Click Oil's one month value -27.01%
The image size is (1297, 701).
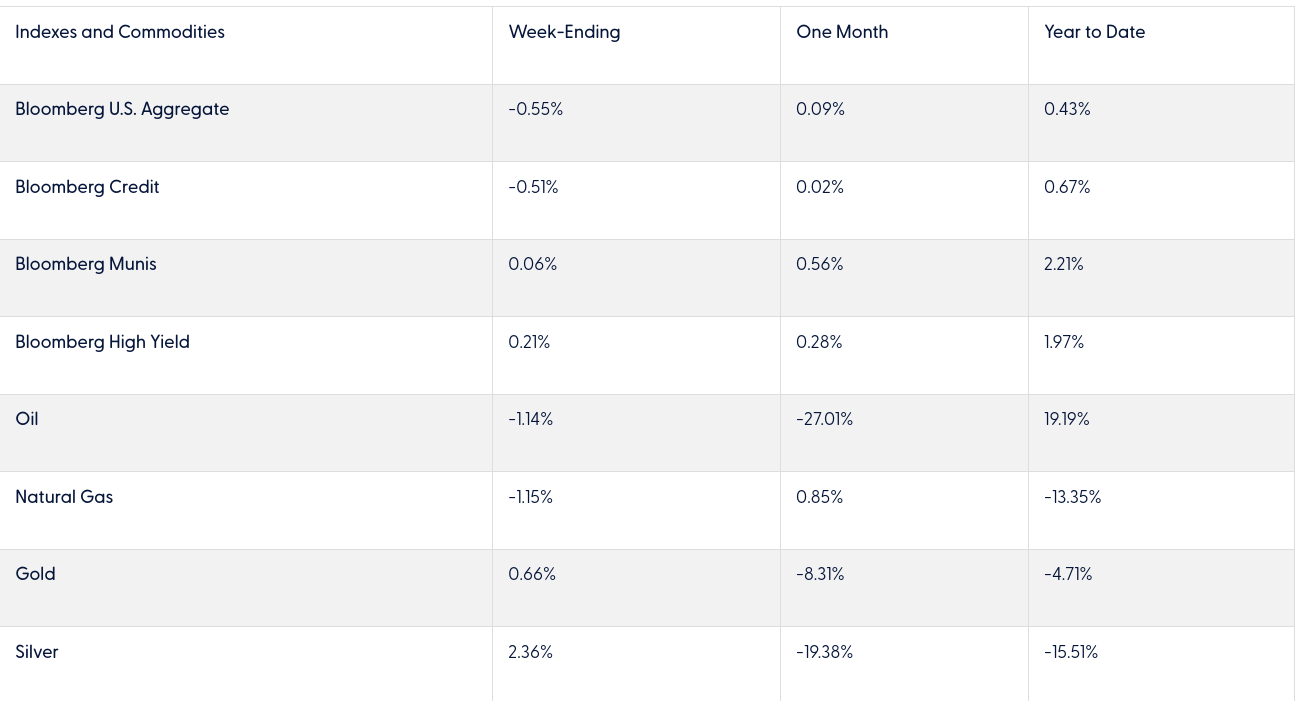click(x=824, y=419)
